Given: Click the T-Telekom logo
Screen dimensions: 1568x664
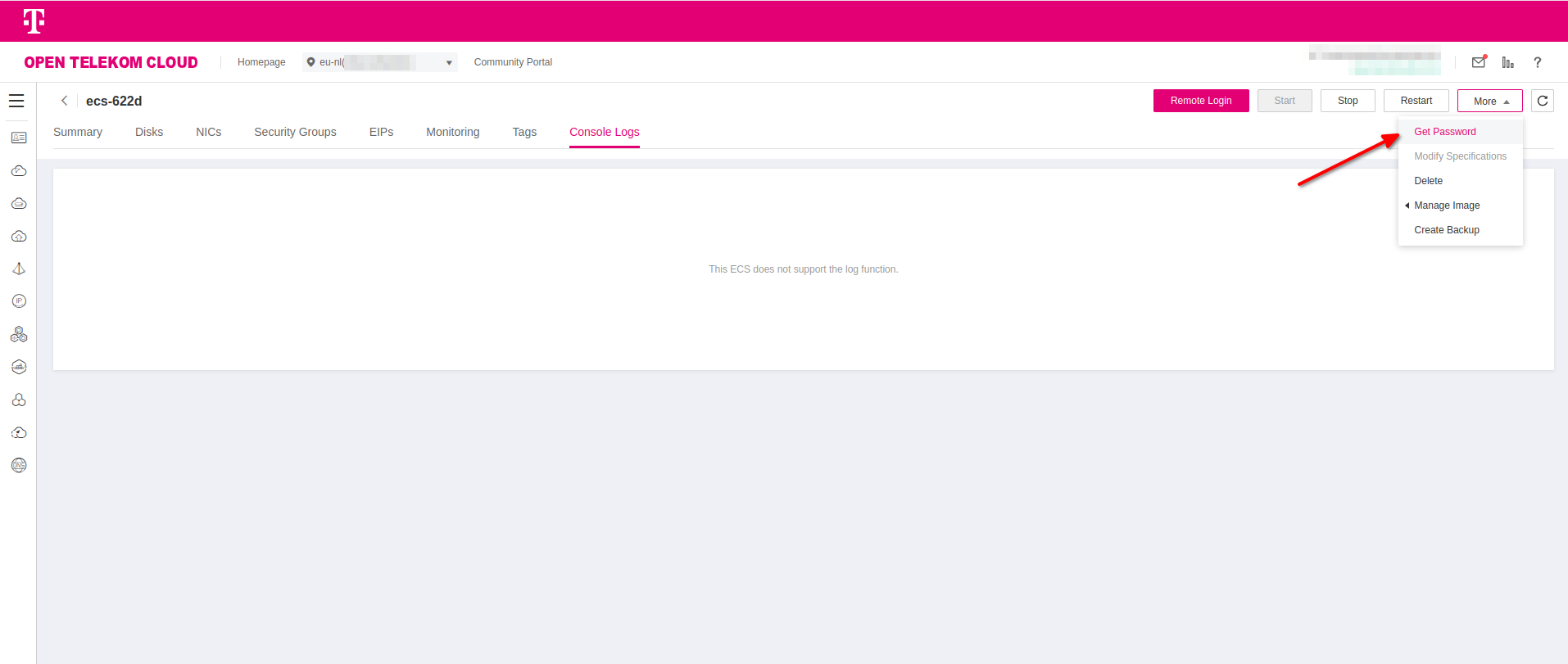Looking at the screenshot, I should pyautogui.click(x=34, y=20).
